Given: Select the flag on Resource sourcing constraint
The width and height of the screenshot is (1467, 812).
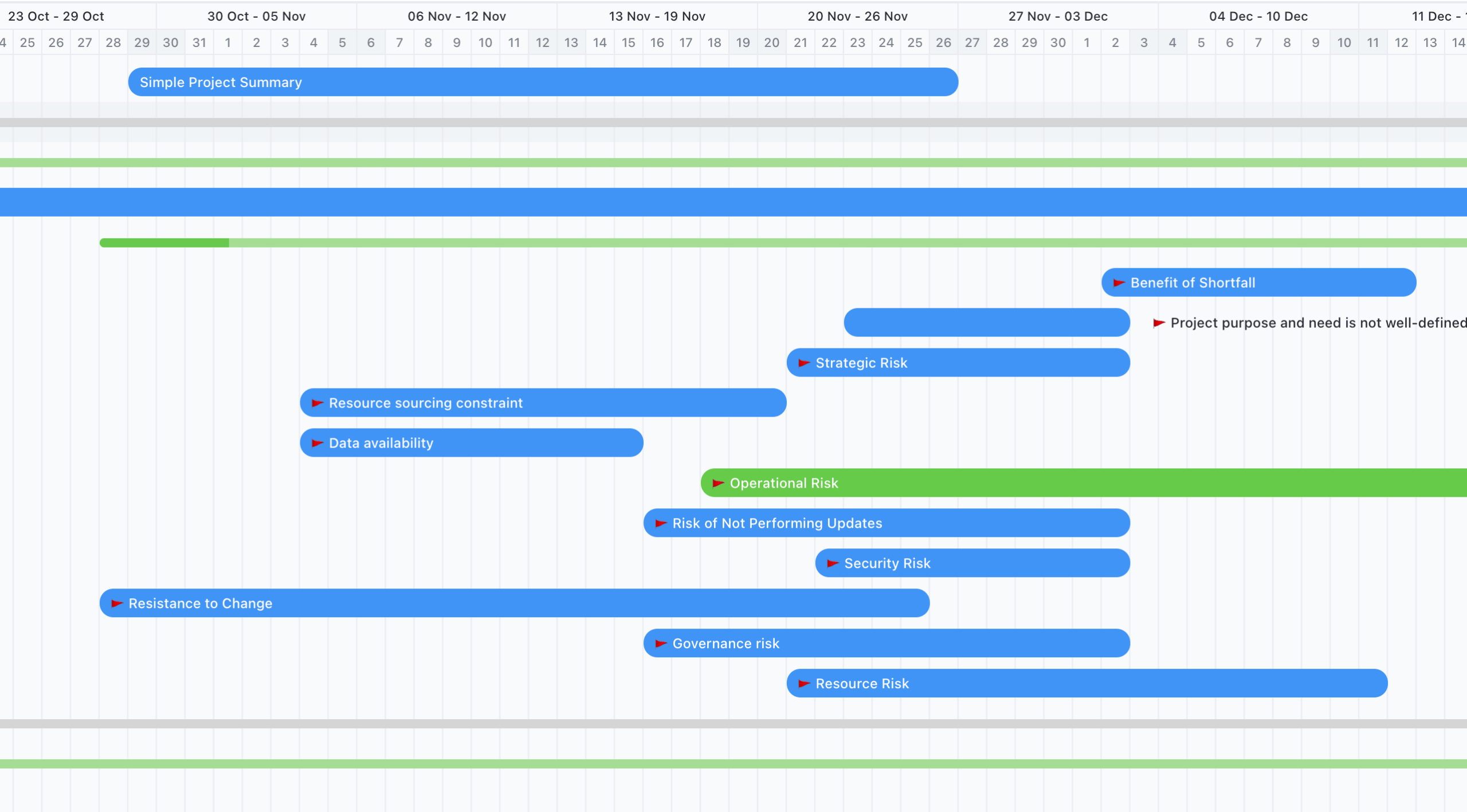Looking at the screenshot, I should point(316,402).
